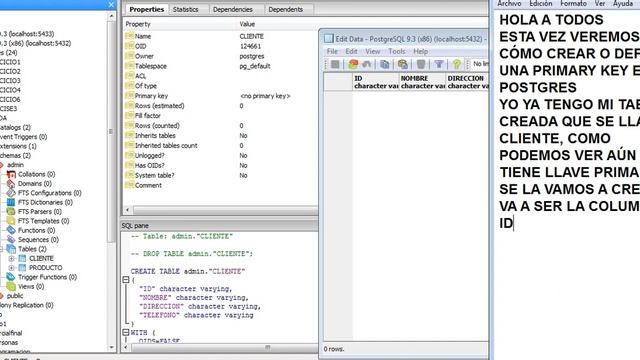The height and width of the screenshot is (360, 640).
Task: Open the Edición menu in Notepad
Action: point(541,3)
